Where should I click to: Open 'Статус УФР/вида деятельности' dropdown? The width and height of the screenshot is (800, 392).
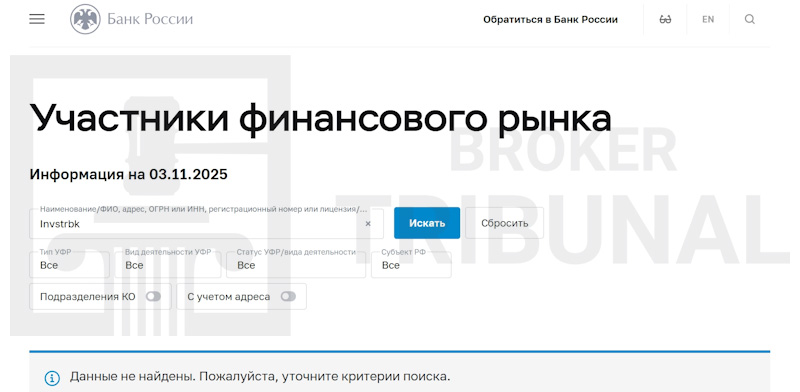(x=296, y=264)
